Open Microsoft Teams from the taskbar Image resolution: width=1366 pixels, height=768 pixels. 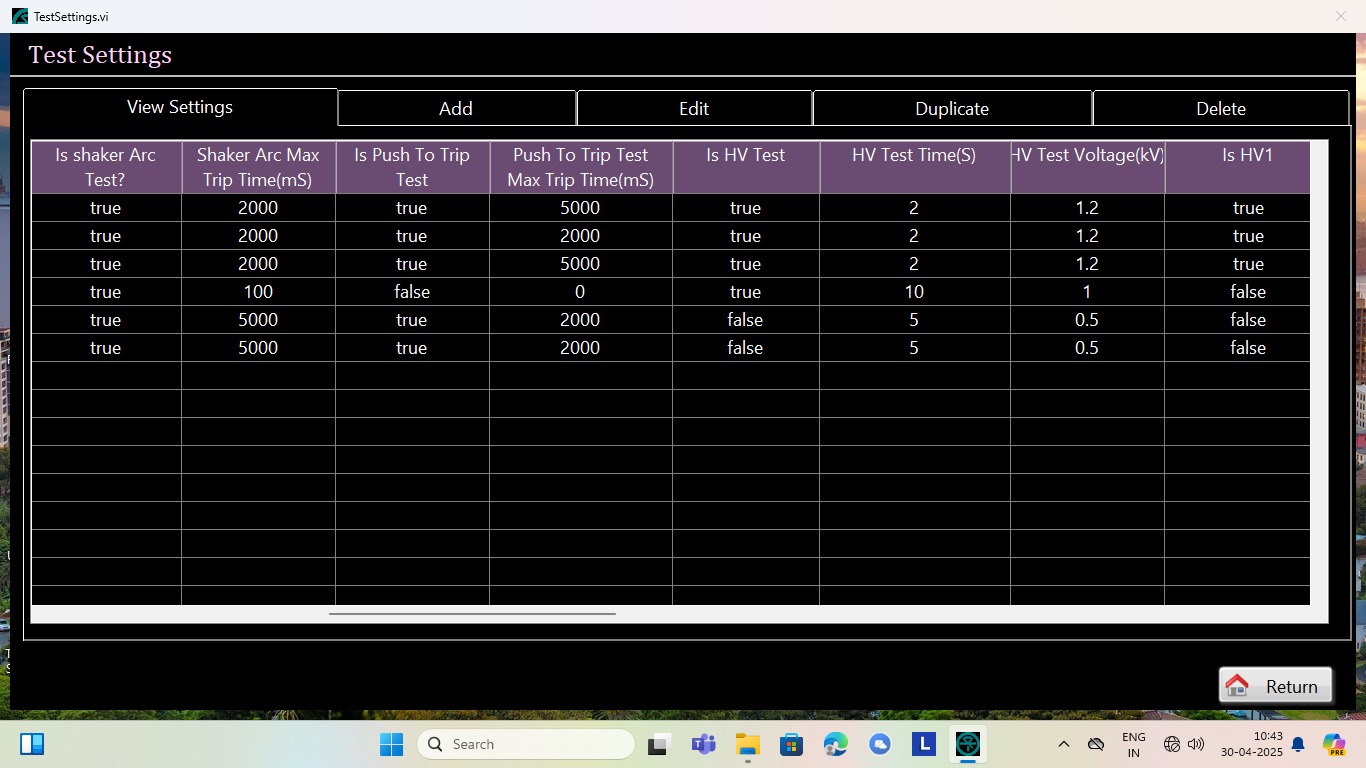[x=703, y=744]
